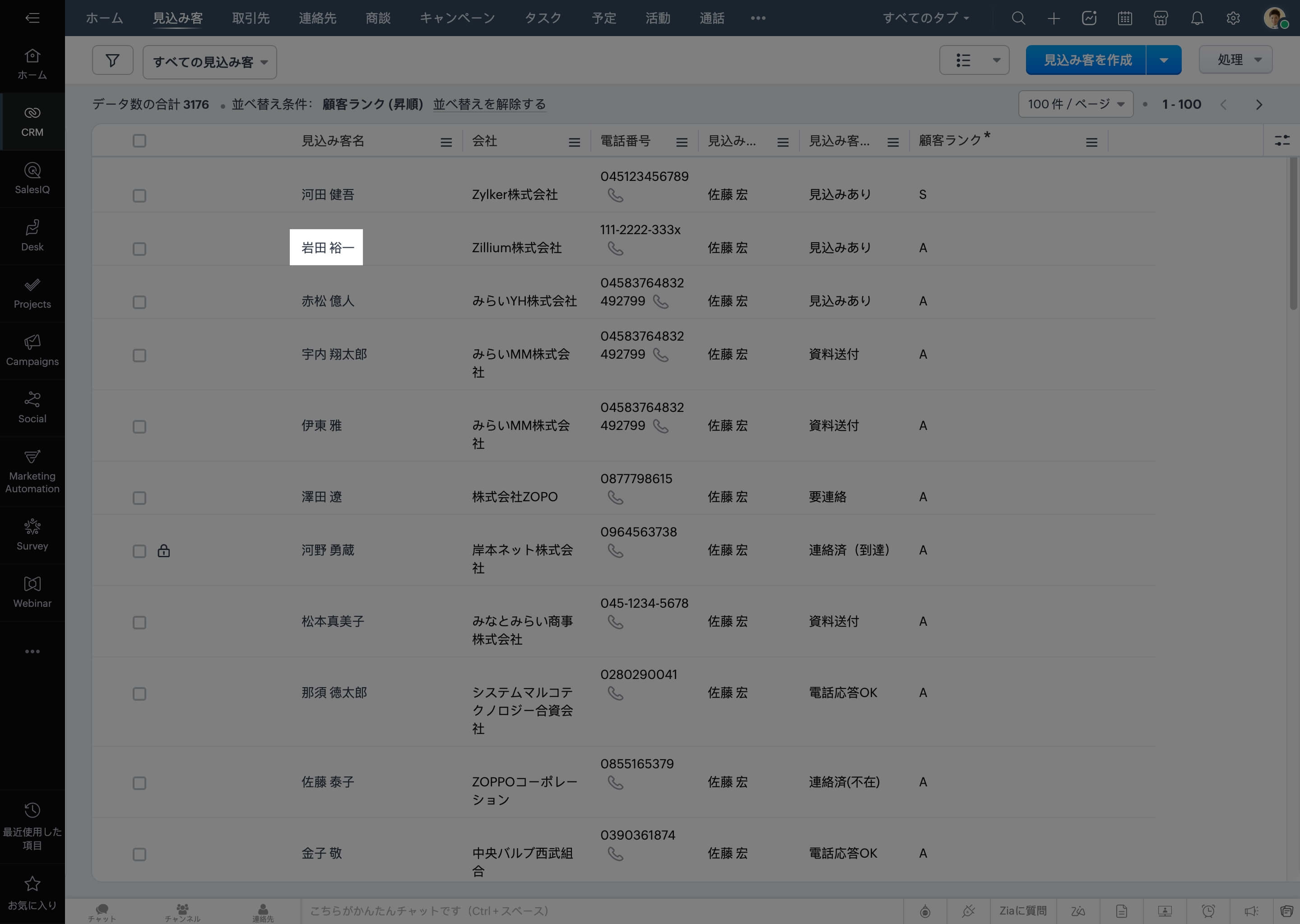Select the Desk app in the sidebar
Viewport: 1300px width, 924px height.
click(32, 235)
